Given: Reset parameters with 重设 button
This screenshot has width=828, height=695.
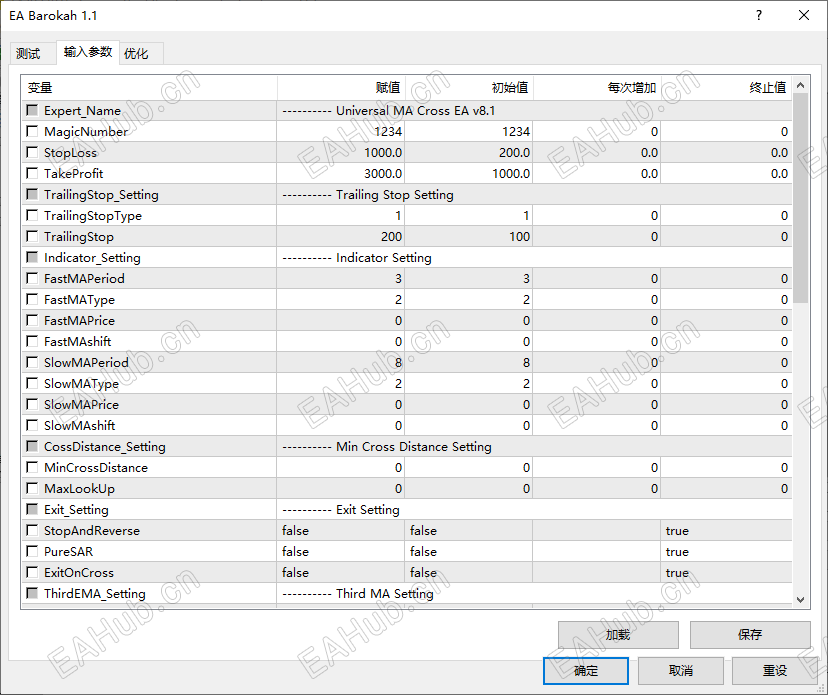Looking at the screenshot, I should pyautogui.click(x=775, y=671).
